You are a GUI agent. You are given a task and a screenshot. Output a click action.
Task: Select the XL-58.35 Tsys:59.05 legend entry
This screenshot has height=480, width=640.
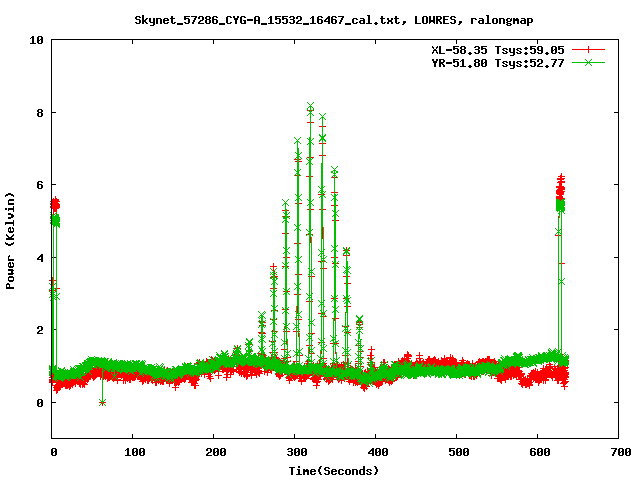(498, 50)
